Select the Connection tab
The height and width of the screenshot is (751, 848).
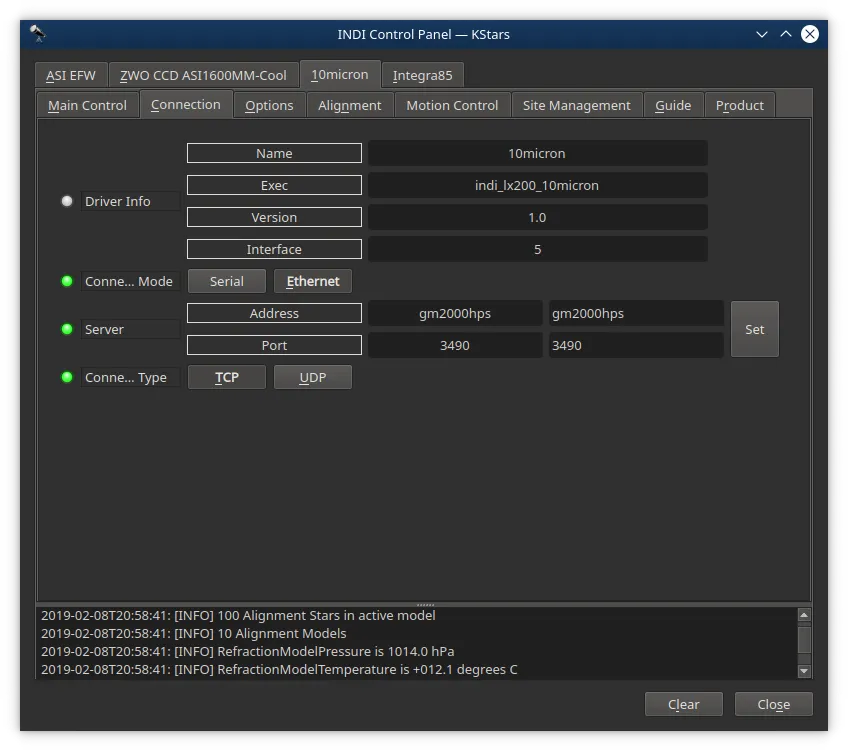pos(186,104)
